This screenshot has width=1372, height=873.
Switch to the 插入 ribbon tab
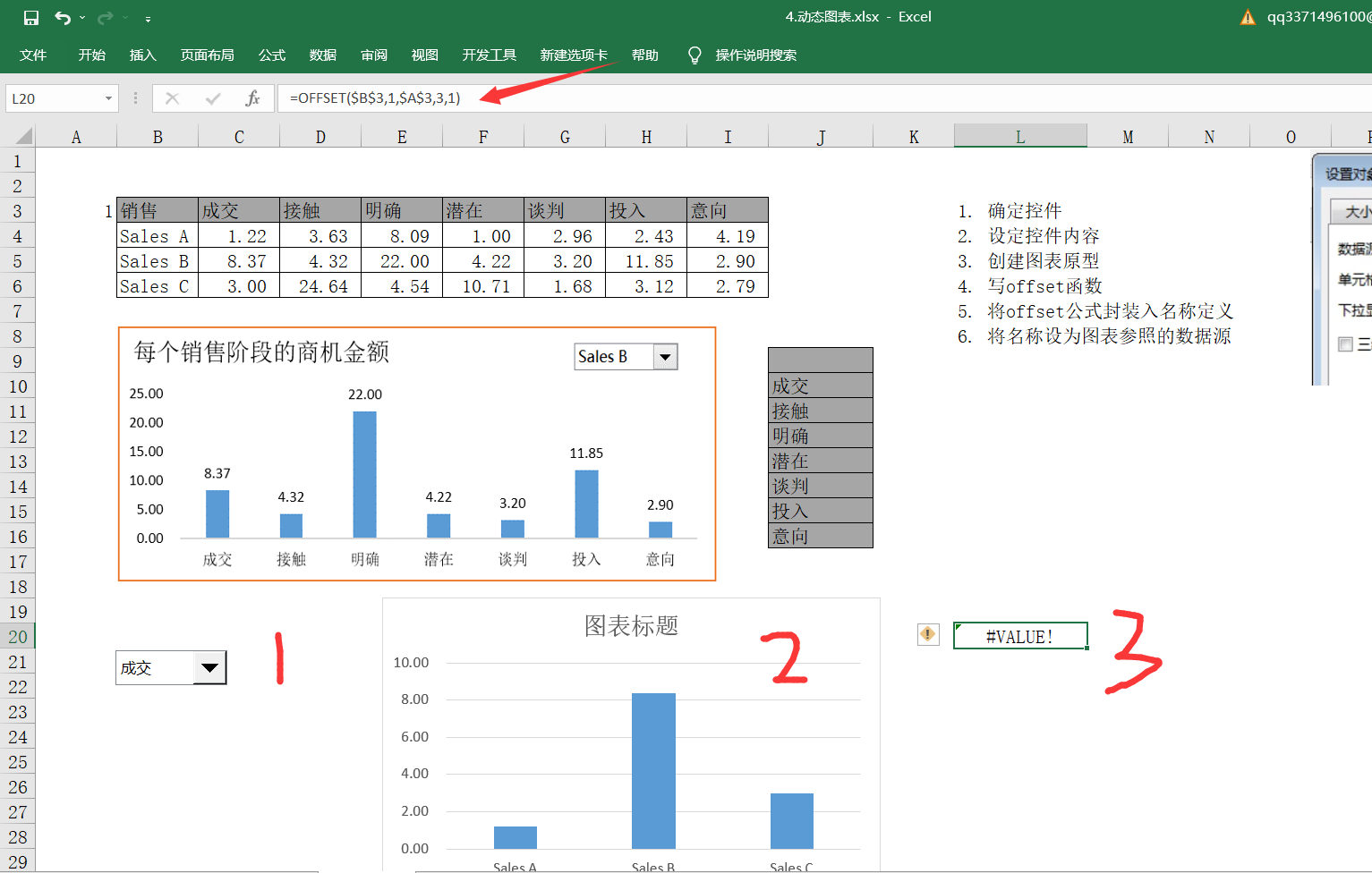143,55
